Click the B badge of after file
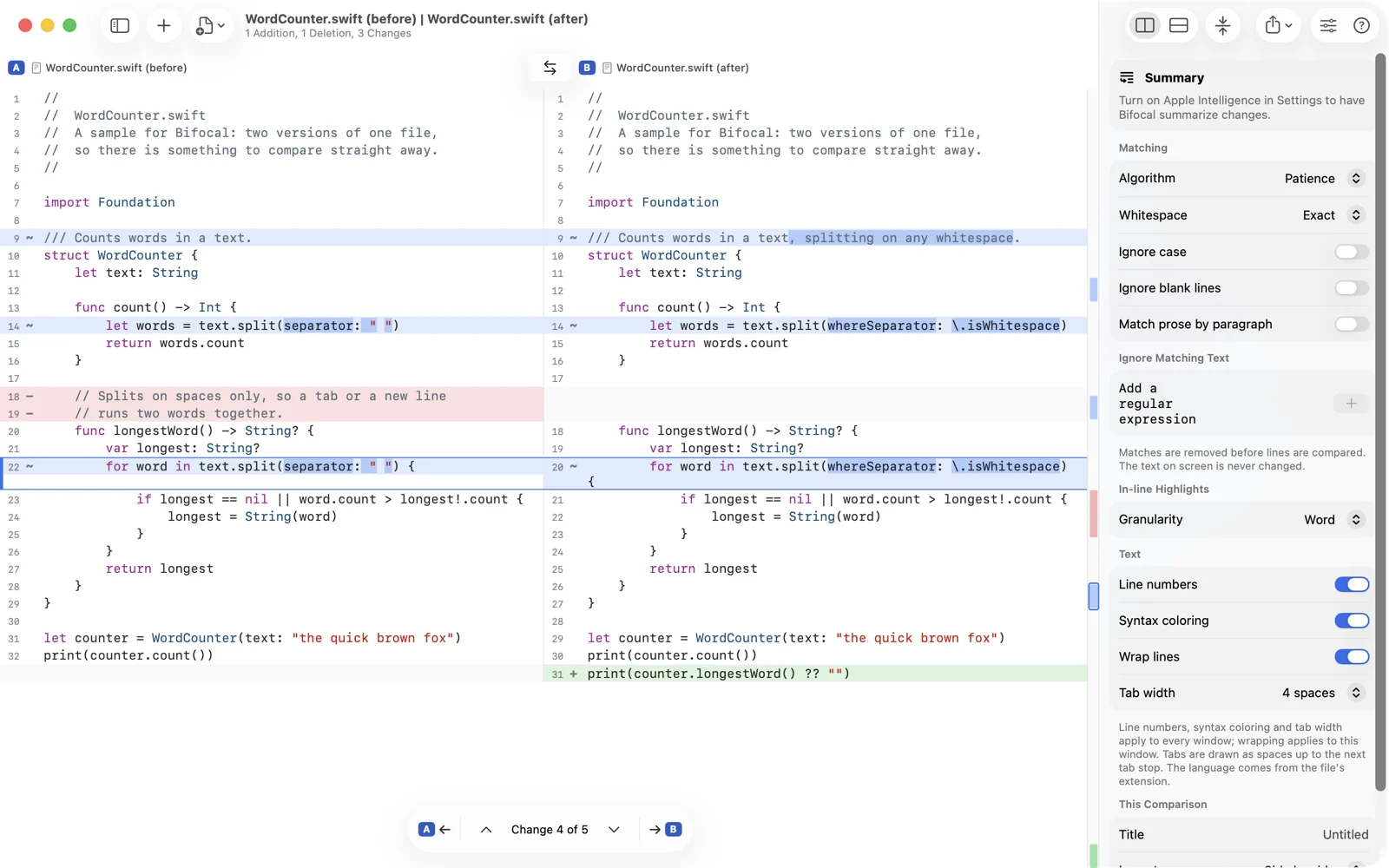 587,68
